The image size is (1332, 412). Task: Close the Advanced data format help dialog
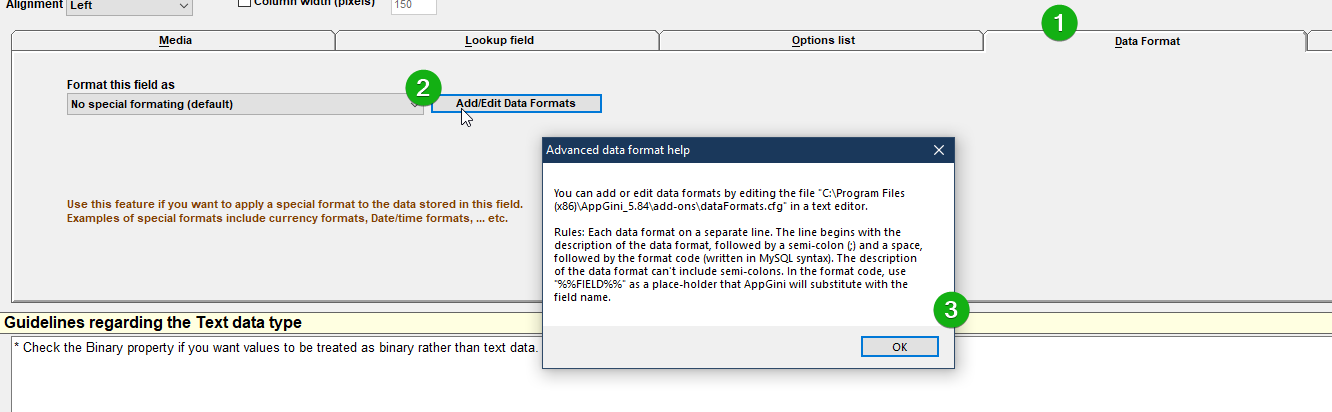point(938,150)
